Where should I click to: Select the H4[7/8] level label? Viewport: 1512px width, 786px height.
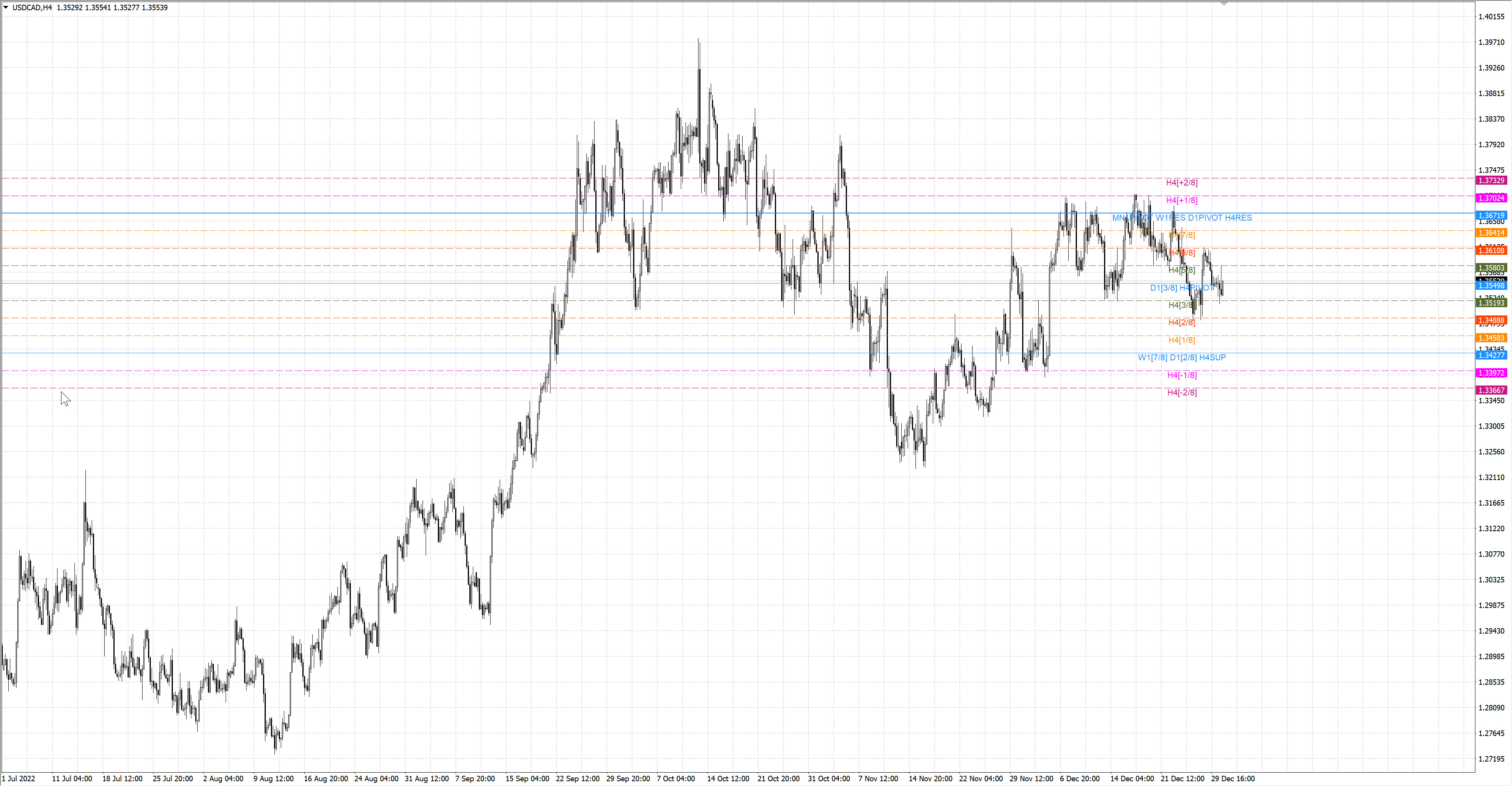point(1182,235)
